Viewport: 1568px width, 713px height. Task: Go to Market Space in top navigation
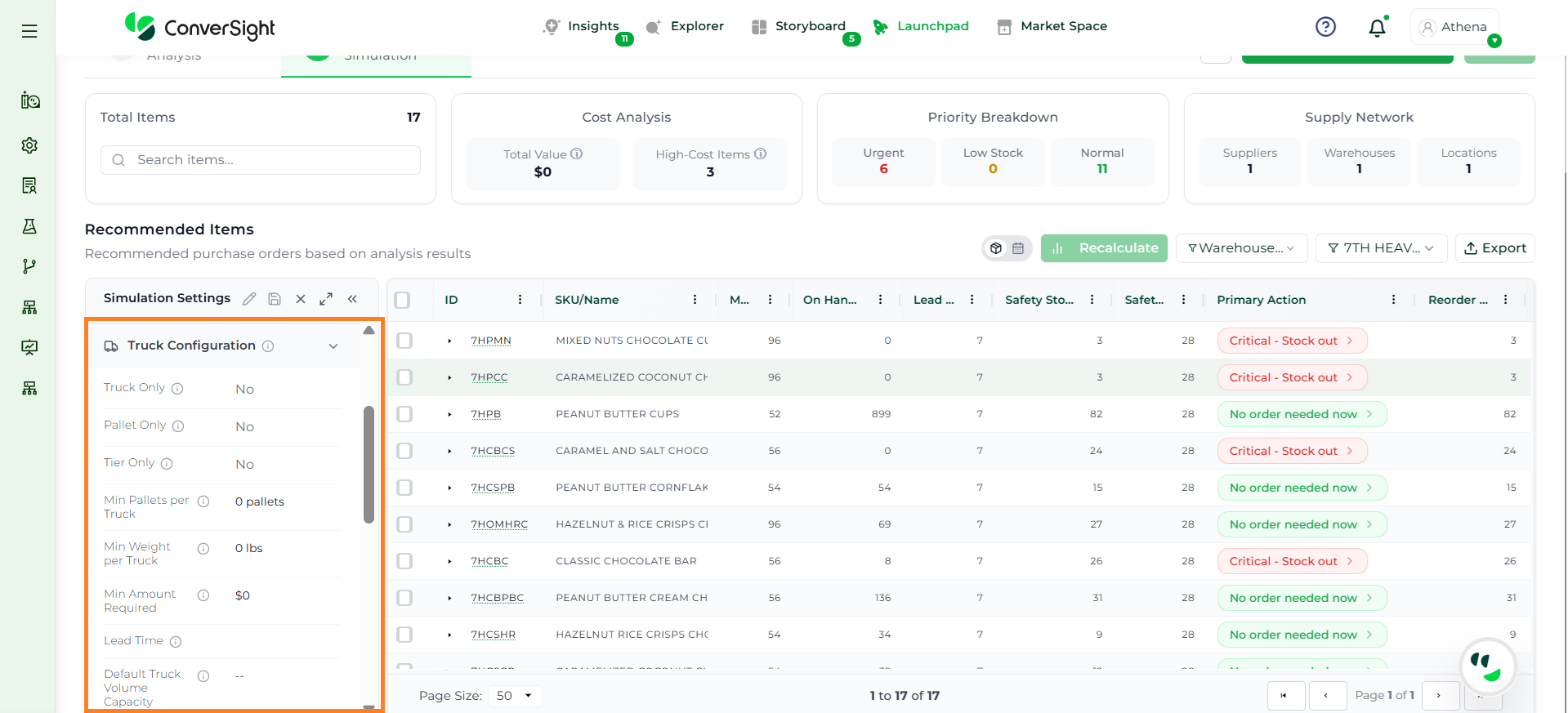pos(1063,26)
